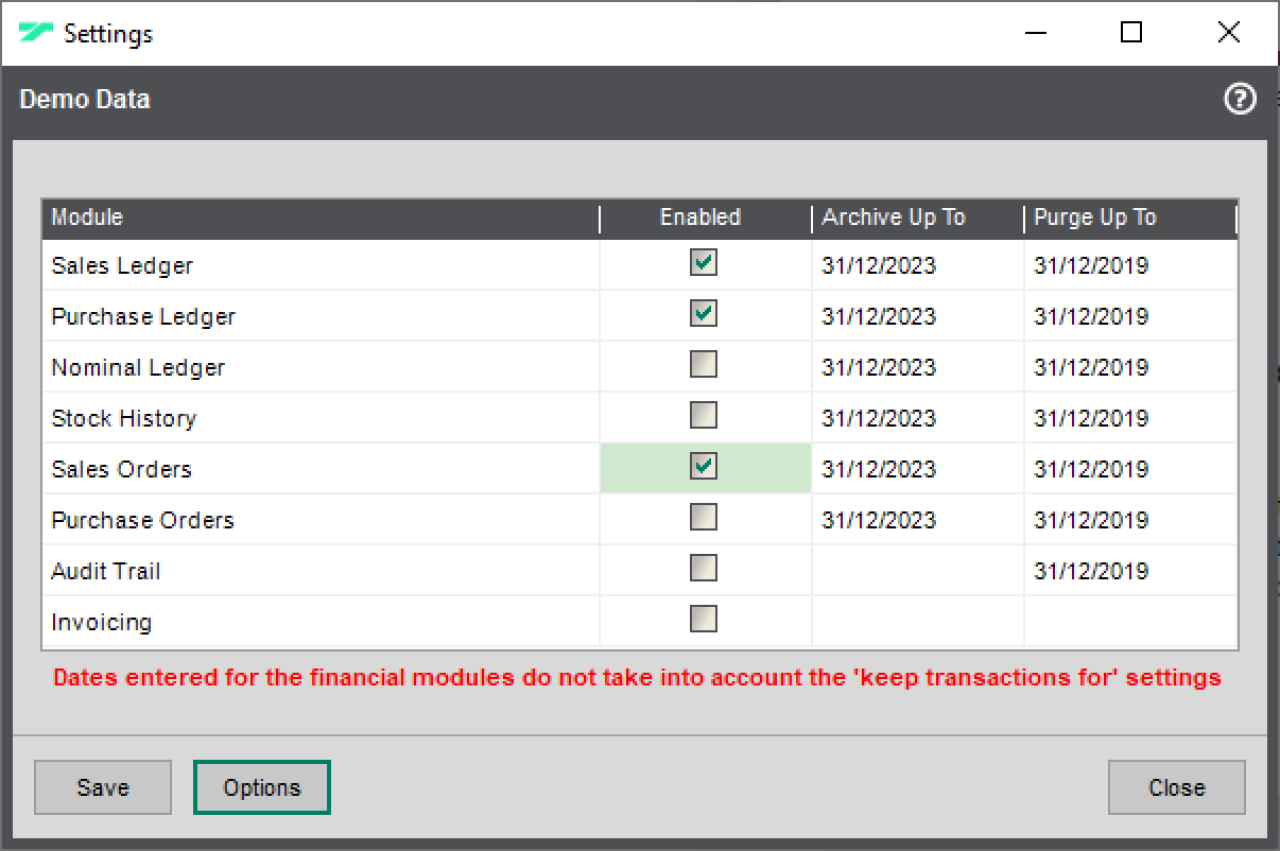Click the Archive Up To column header
1280x851 pixels.
coord(917,218)
